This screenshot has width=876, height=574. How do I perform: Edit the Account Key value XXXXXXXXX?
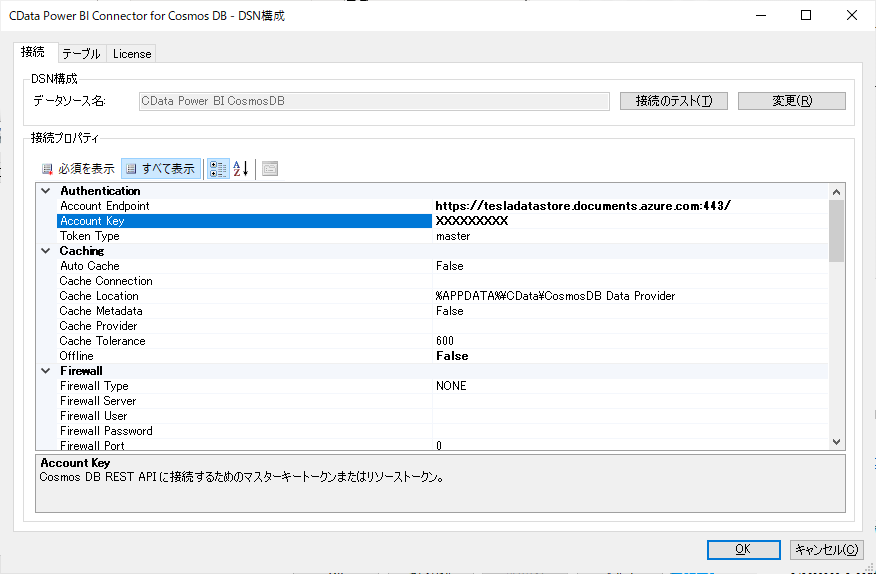pos(472,221)
